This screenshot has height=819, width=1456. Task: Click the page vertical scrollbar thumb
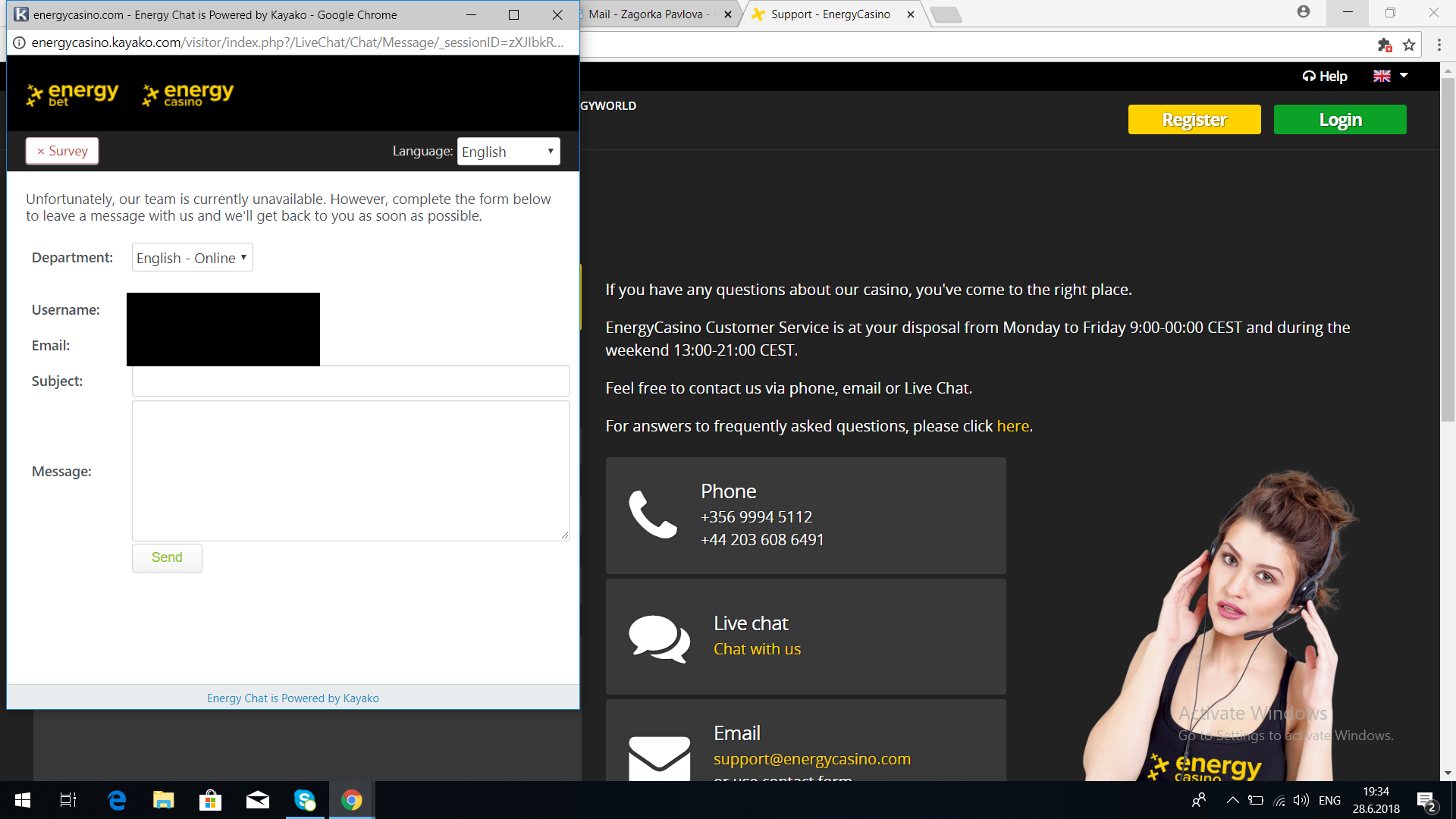pyautogui.click(x=1448, y=250)
